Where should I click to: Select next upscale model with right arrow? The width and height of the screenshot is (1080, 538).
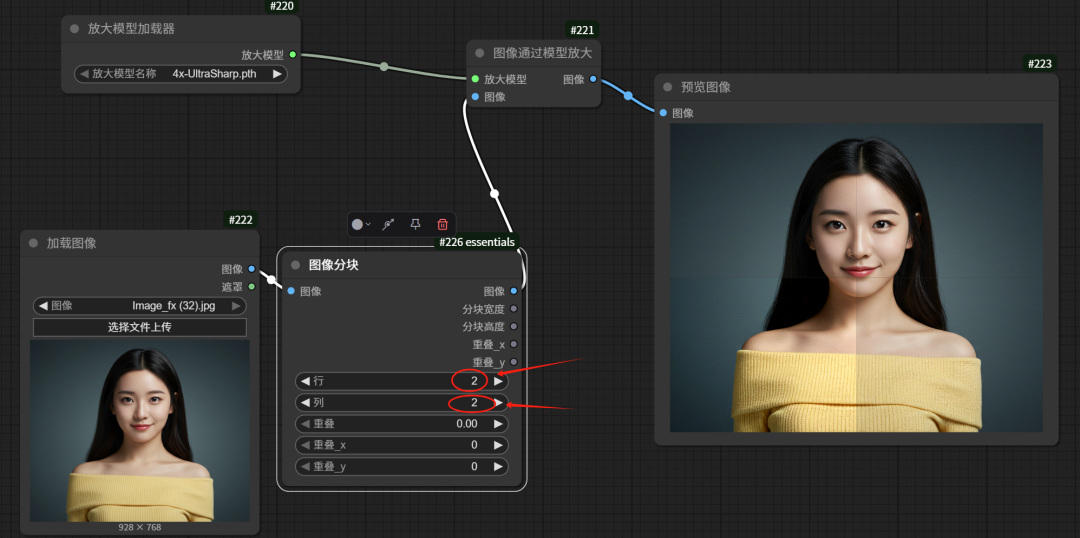(277, 74)
